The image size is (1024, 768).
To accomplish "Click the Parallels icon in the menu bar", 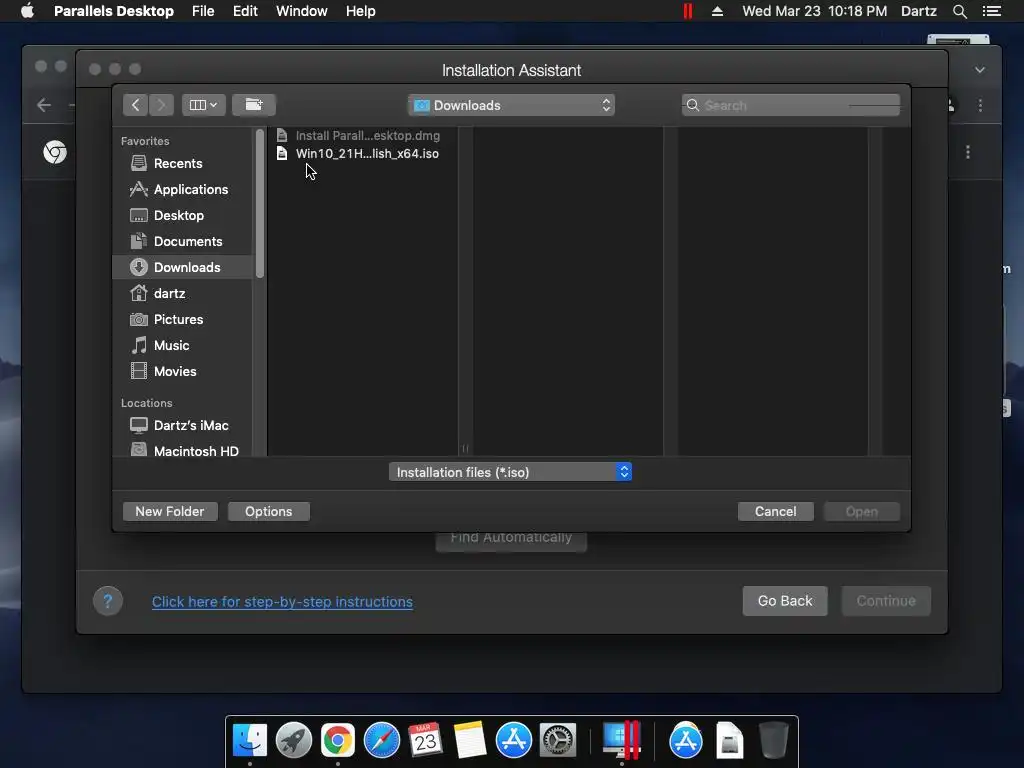I will pos(688,11).
